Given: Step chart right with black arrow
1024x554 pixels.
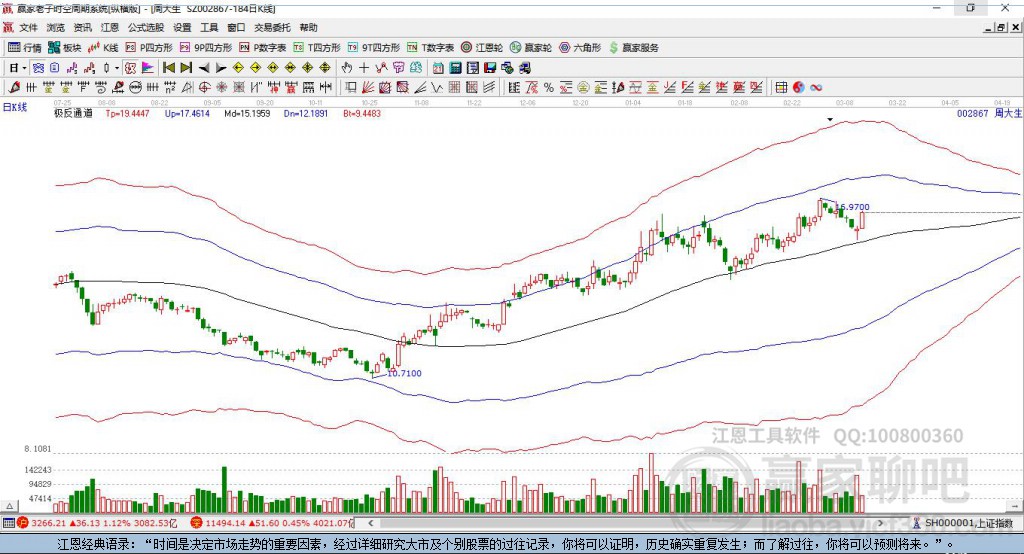Looking at the screenshot, I should click(x=221, y=68).
